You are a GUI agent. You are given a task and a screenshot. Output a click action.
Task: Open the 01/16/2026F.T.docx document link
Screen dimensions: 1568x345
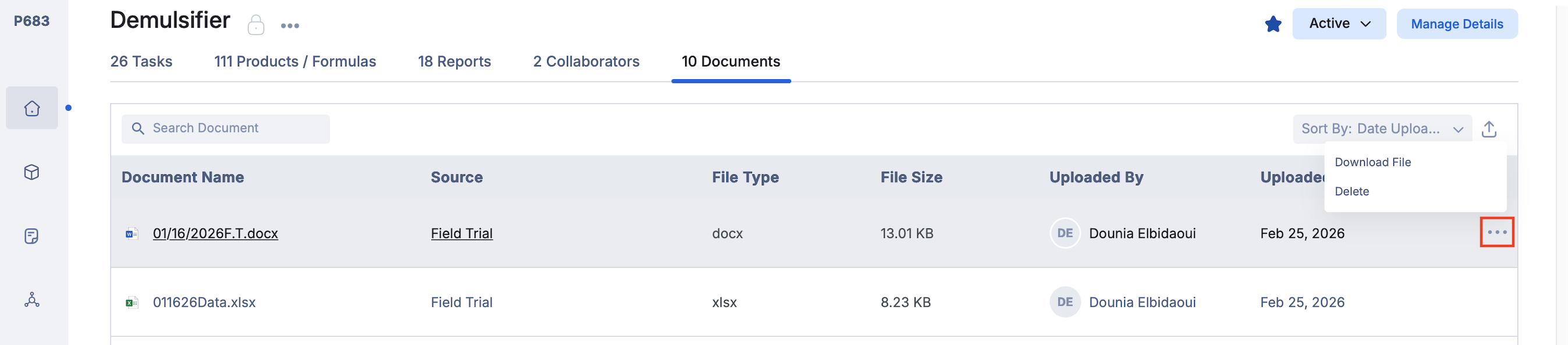pos(215,234)
